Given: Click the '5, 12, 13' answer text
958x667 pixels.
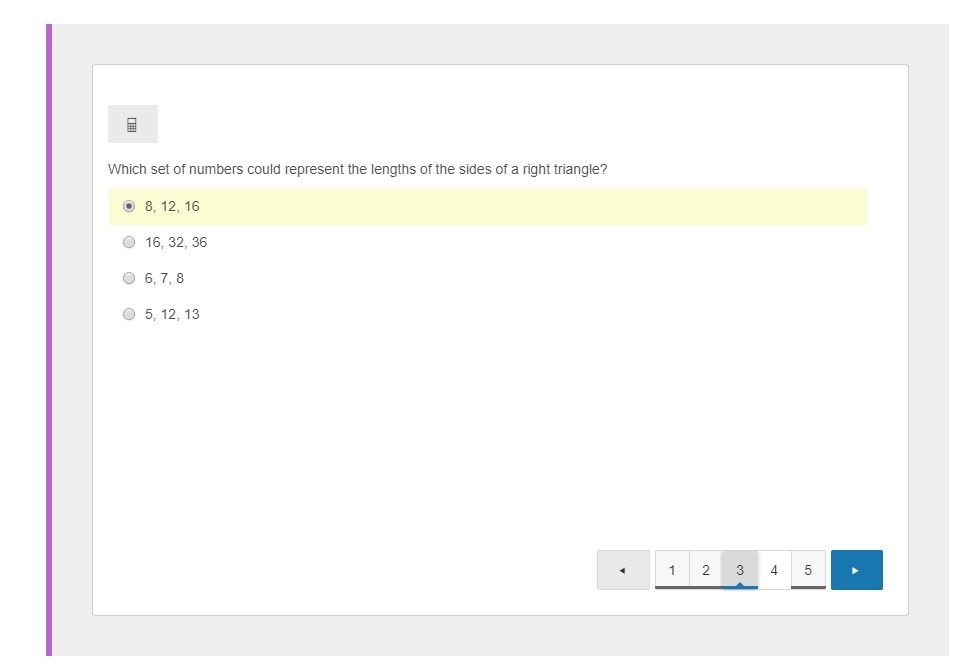Looking at the screenshot, I should [x=172, y=314].
